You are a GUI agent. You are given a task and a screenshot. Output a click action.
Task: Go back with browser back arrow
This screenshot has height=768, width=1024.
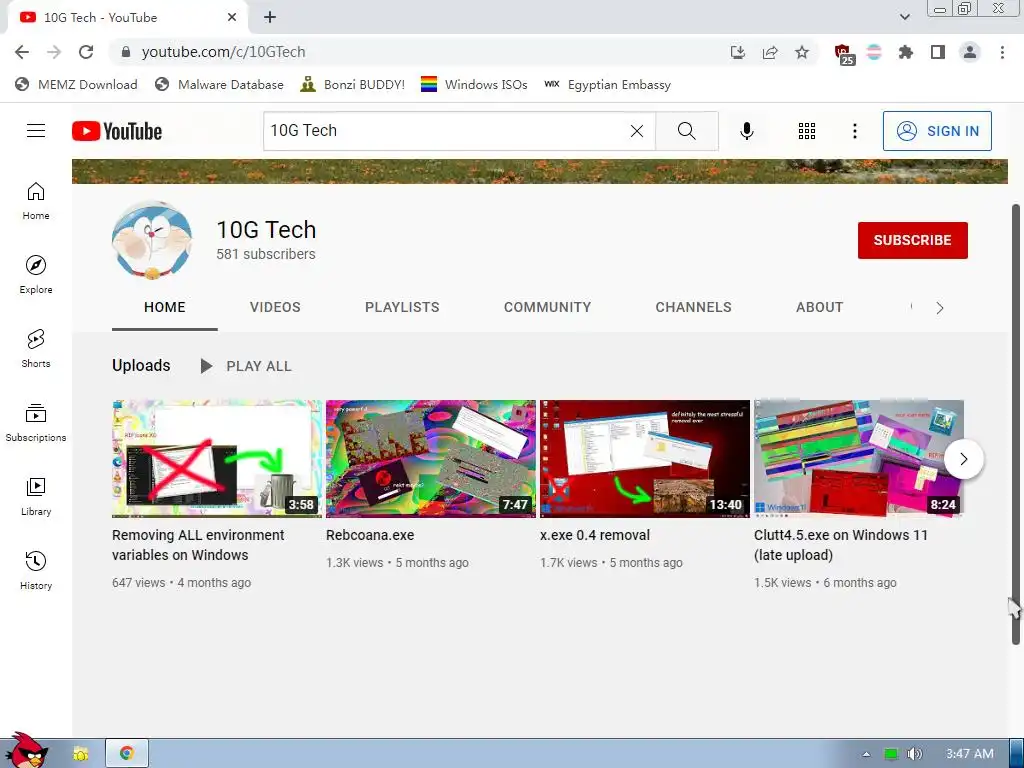pyautogui.click(x=22, y=52)
